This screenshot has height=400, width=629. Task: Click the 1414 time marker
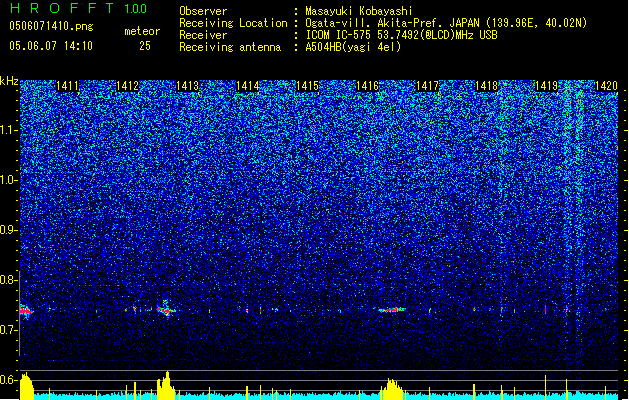pyautogui.click(x=248, y=86)
